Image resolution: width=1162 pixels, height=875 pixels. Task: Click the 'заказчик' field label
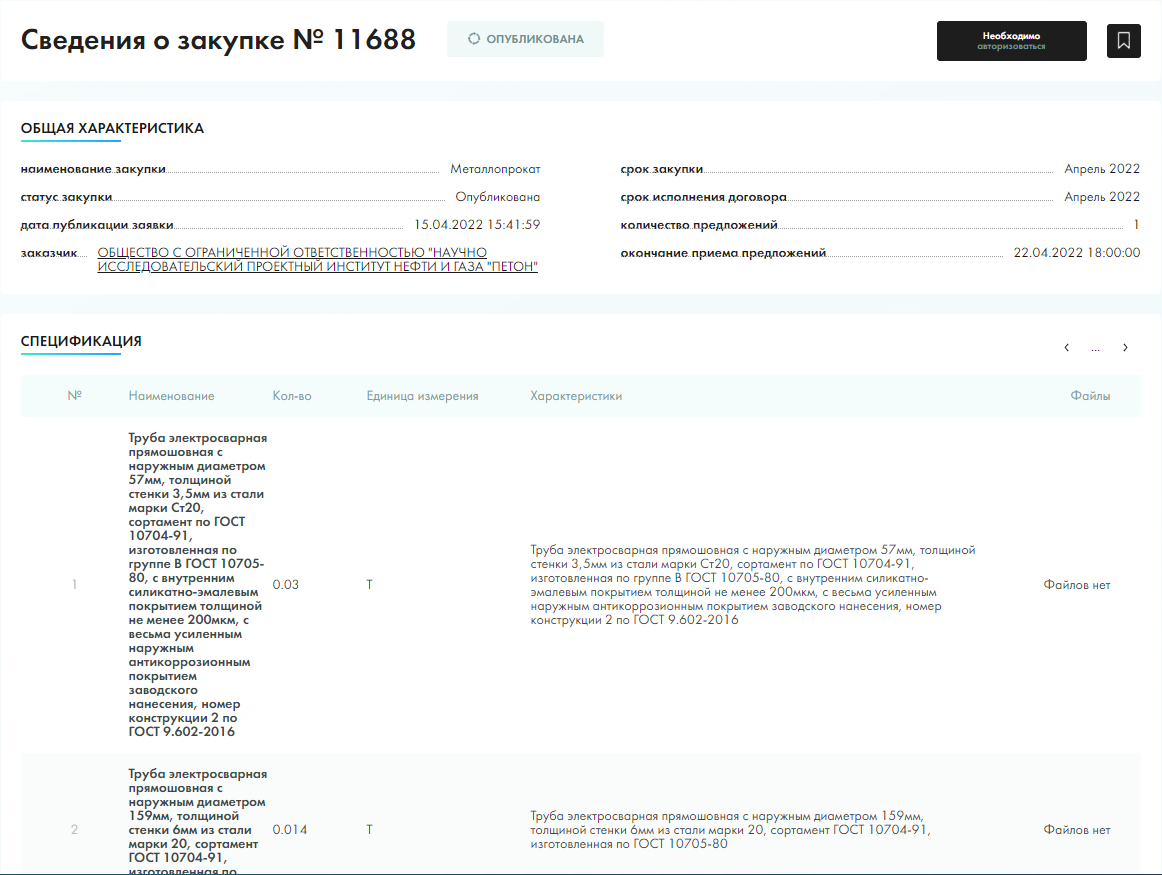click(x=49, y=253)
